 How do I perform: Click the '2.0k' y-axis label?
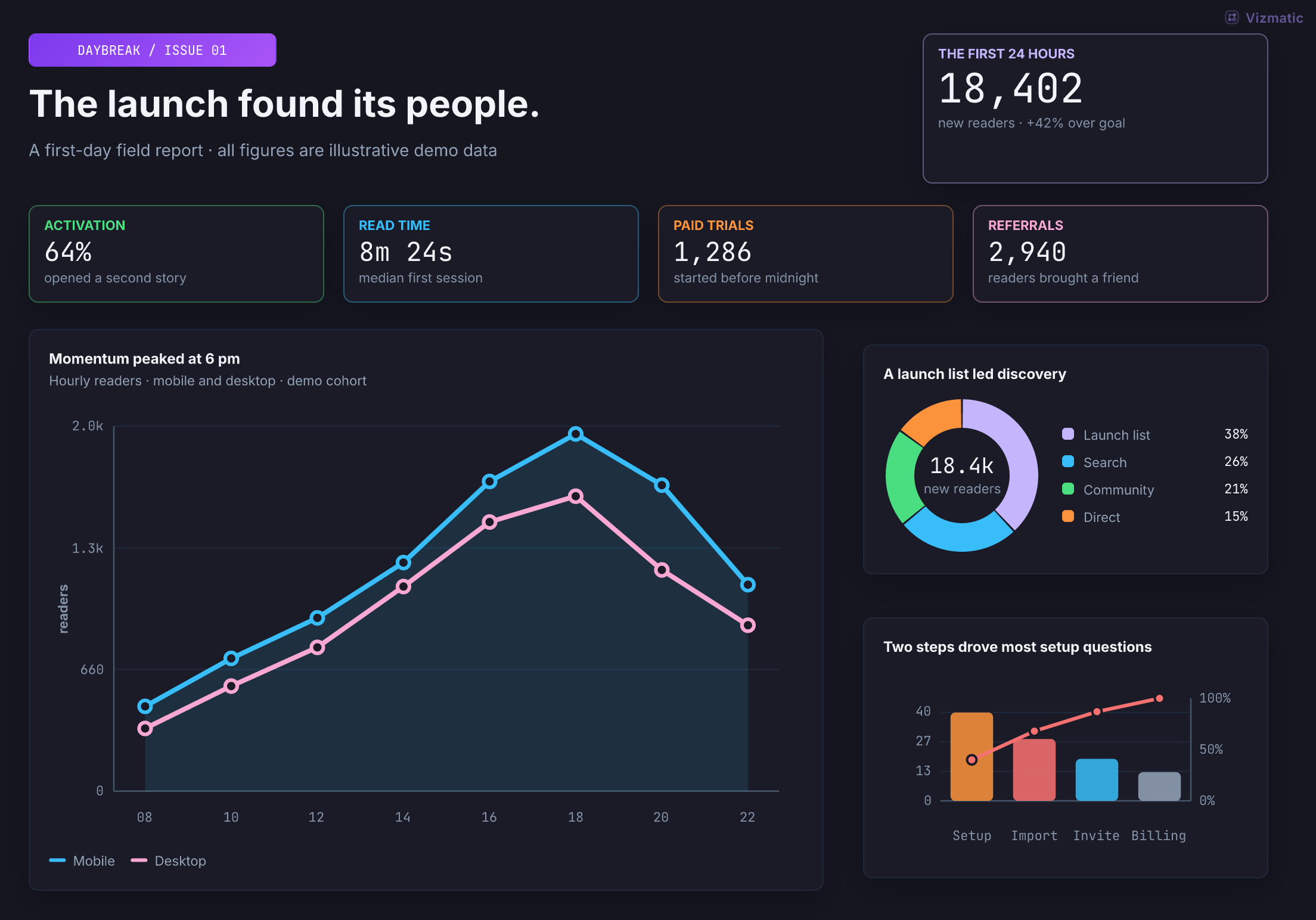click(88, 425)
